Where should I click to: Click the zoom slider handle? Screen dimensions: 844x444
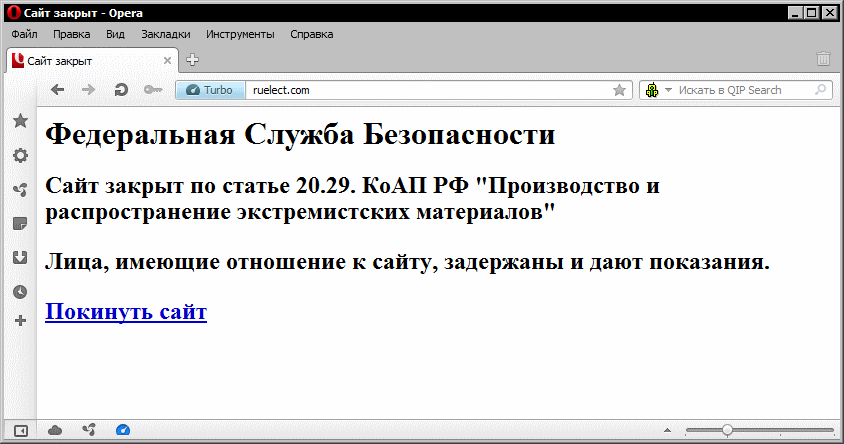(x=727, y=430)
